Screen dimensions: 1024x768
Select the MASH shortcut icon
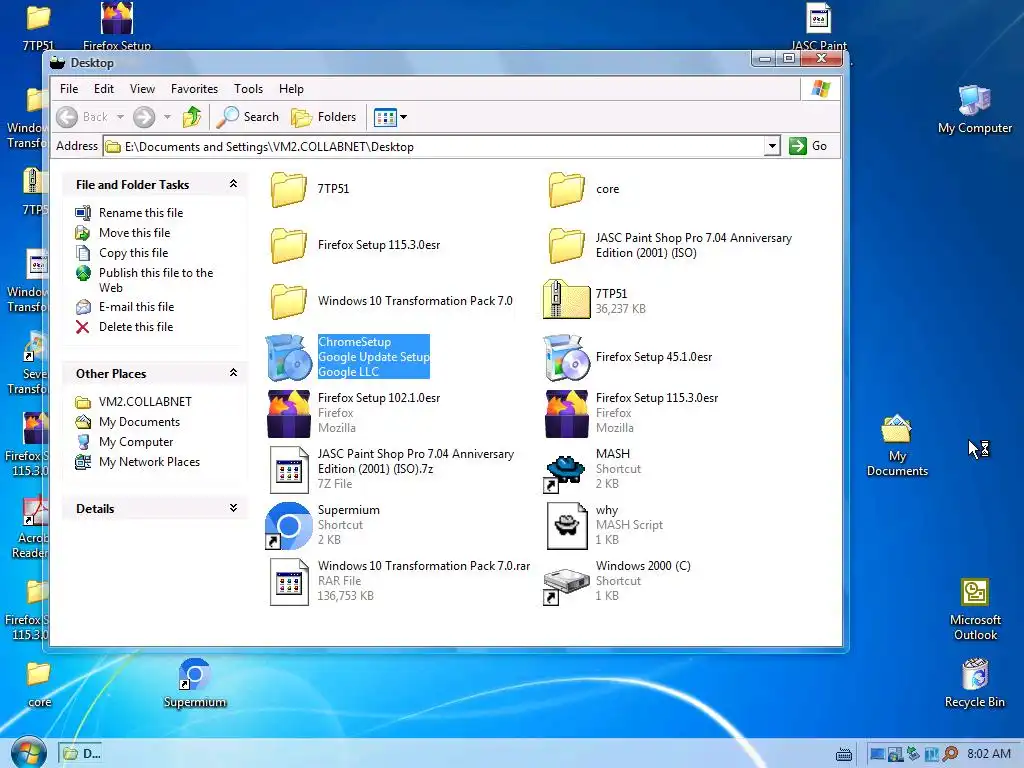pyautogui.click(x=564, y=472)
